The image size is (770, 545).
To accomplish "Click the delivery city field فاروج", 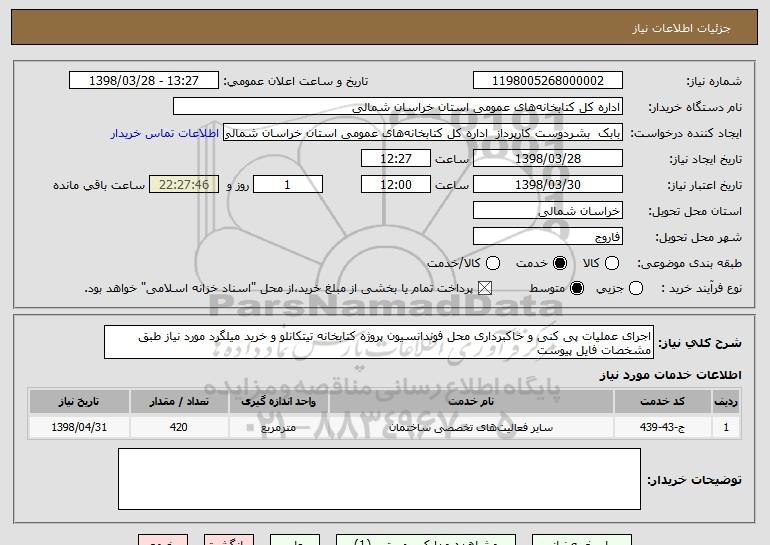I will pyautogui.click(x=548, y=237).
